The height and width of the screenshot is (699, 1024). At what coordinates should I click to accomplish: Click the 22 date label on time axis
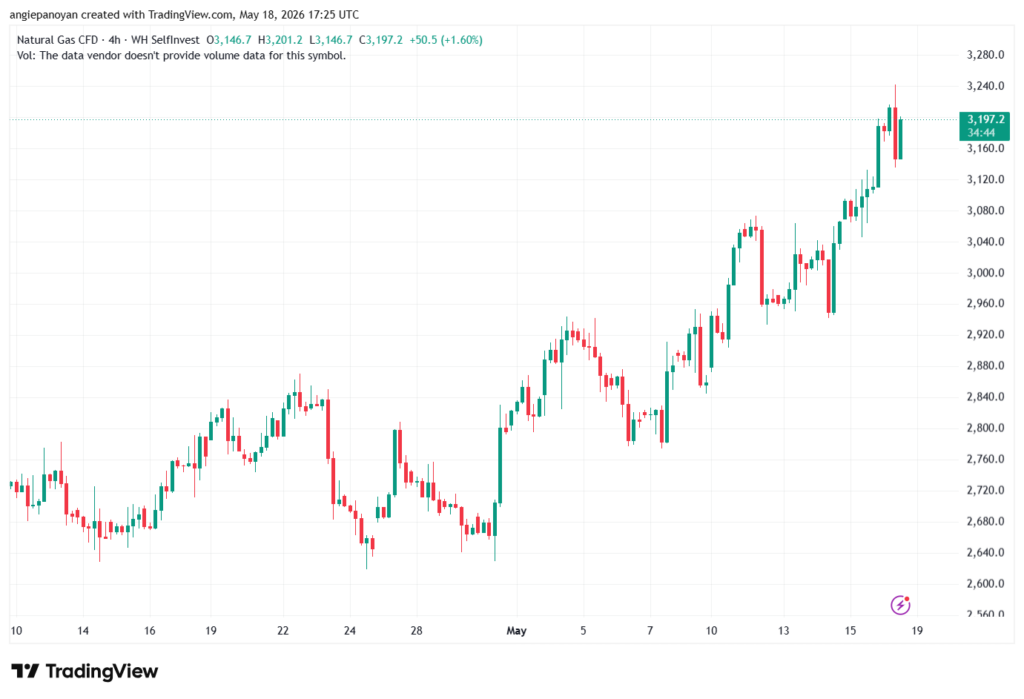coord(283,631)
